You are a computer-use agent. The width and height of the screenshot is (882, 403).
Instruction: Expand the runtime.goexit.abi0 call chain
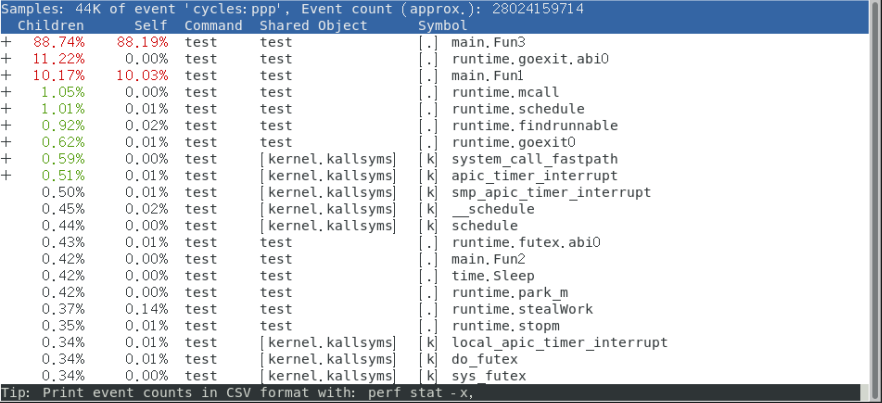[6, 59]
